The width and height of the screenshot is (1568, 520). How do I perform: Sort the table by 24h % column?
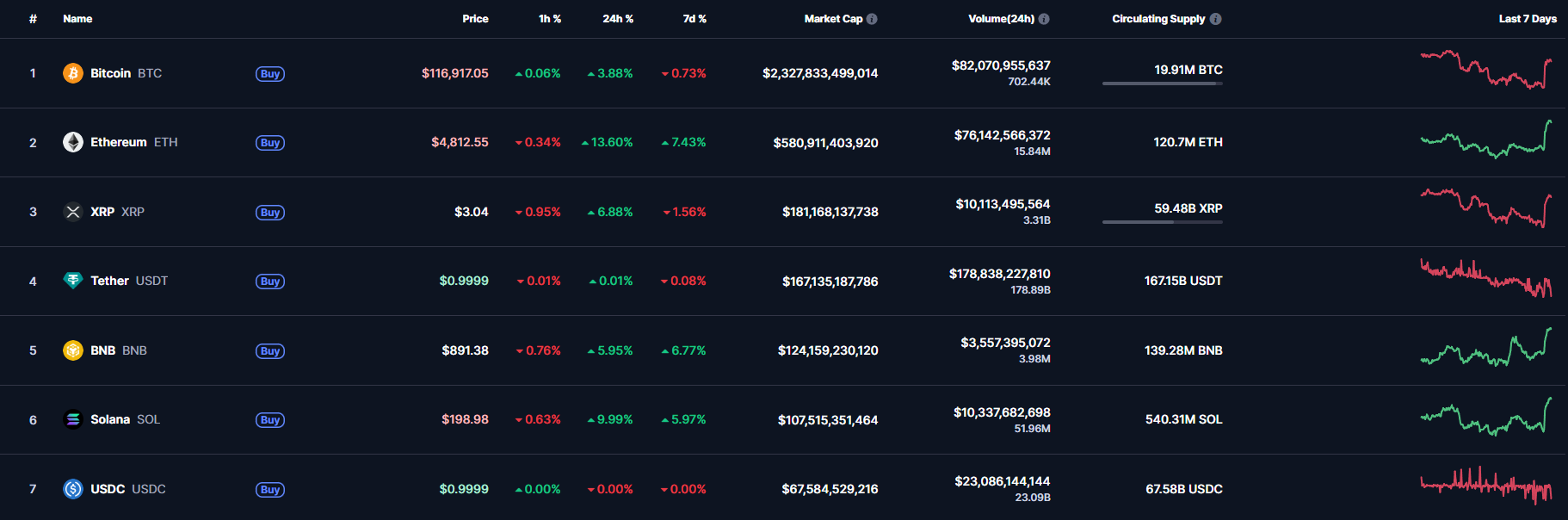click(x=618, y=19)
